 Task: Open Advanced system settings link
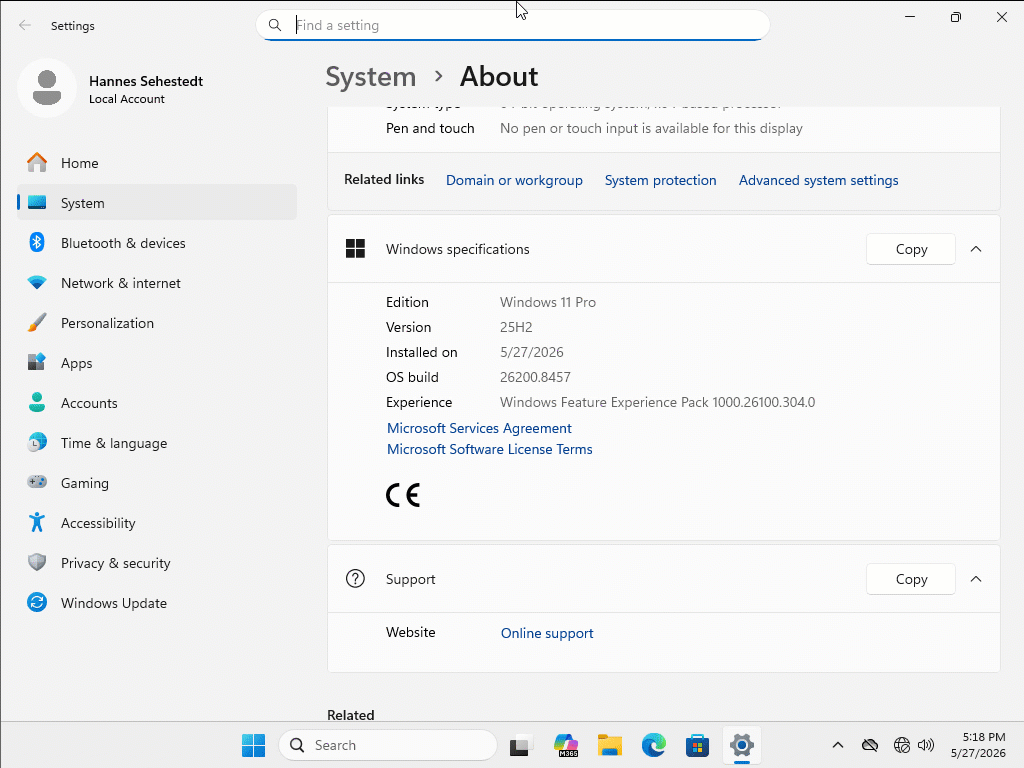[818, 180]
